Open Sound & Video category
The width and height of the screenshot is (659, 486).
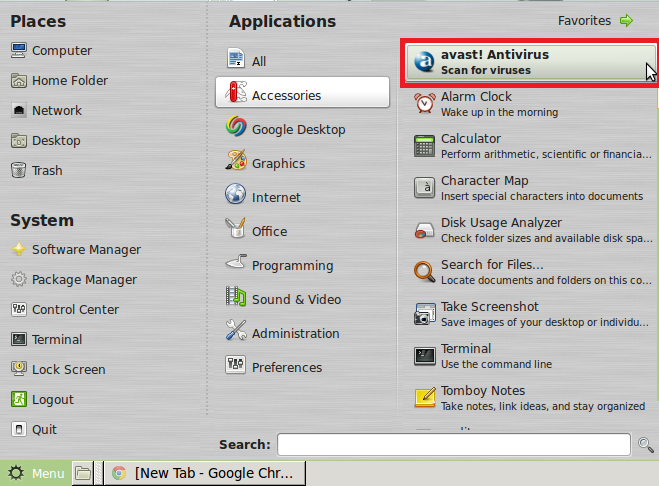point(284,297)
